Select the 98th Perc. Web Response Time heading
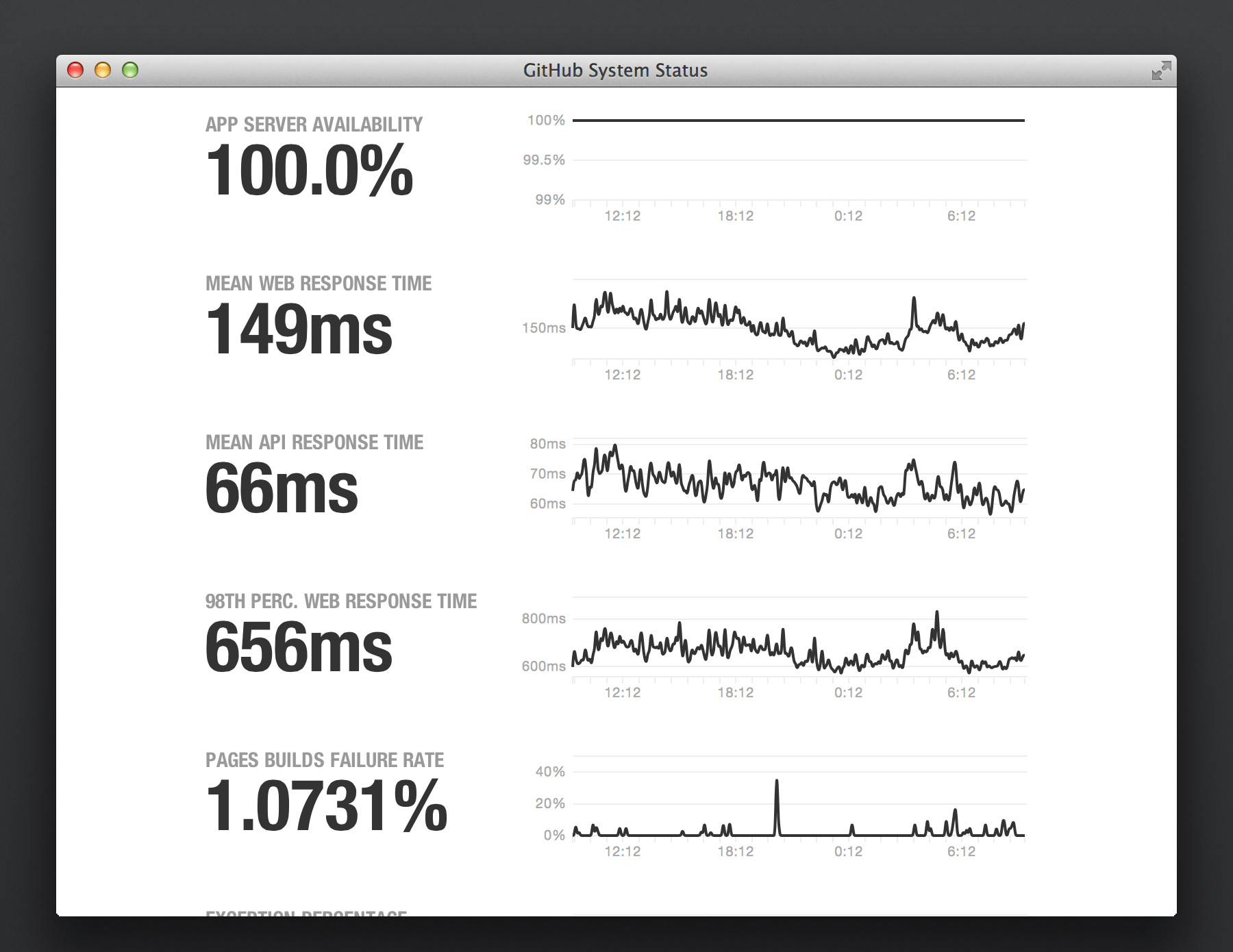The width and height of the screenshot is (1233, 952). pos(341,601)
